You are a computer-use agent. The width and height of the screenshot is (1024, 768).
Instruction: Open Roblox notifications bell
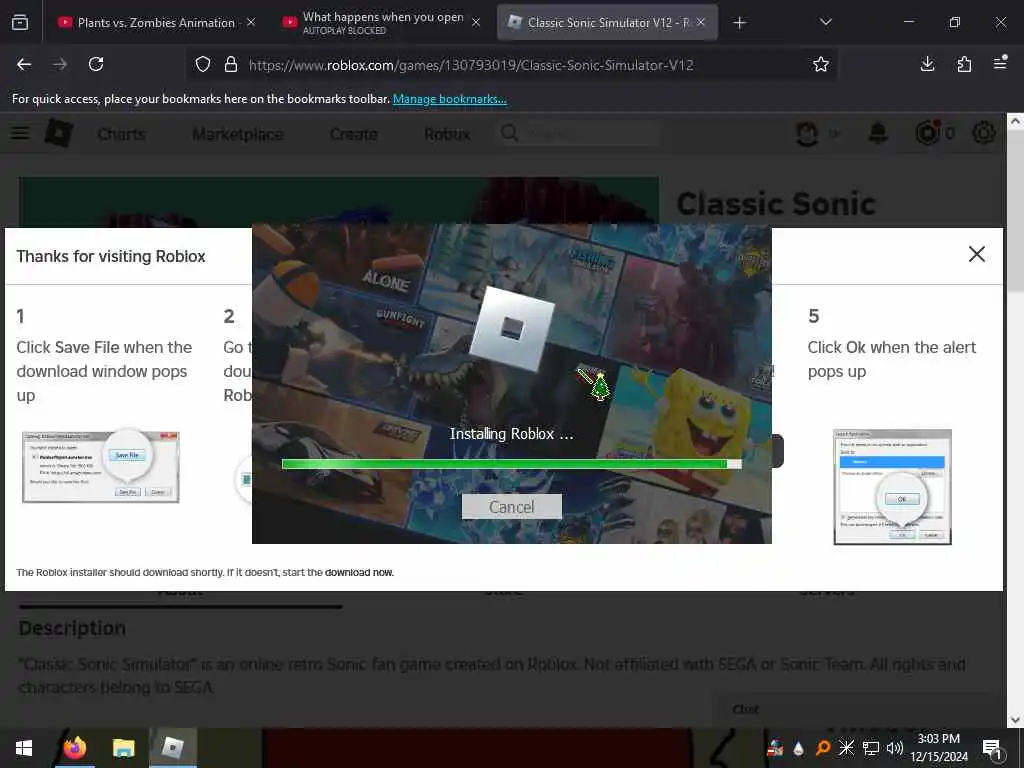coord(878,133)
